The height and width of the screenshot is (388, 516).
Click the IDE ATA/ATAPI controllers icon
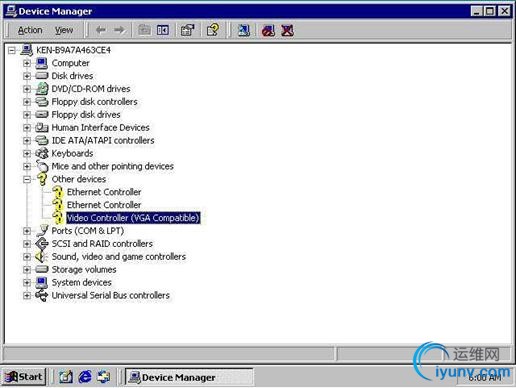click(42, 140)
